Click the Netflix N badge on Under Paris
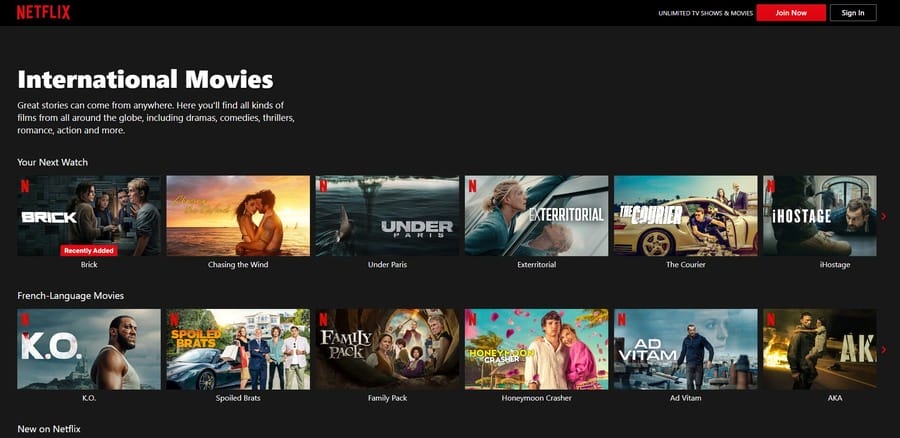900x438 pixels. (323, 186)
